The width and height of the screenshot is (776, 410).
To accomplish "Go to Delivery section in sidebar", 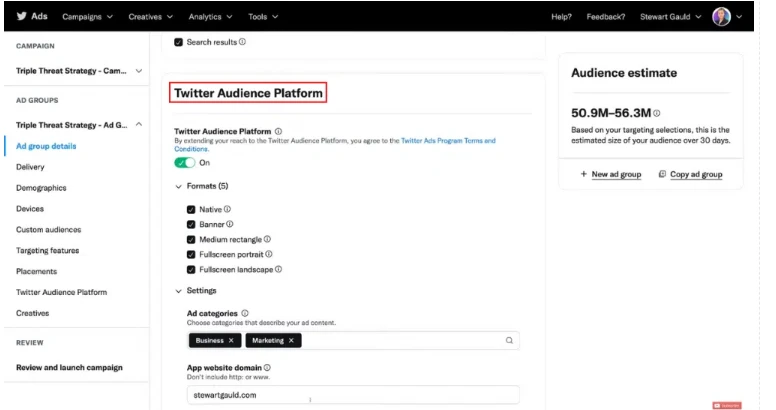I will click(x=30, y=167).
